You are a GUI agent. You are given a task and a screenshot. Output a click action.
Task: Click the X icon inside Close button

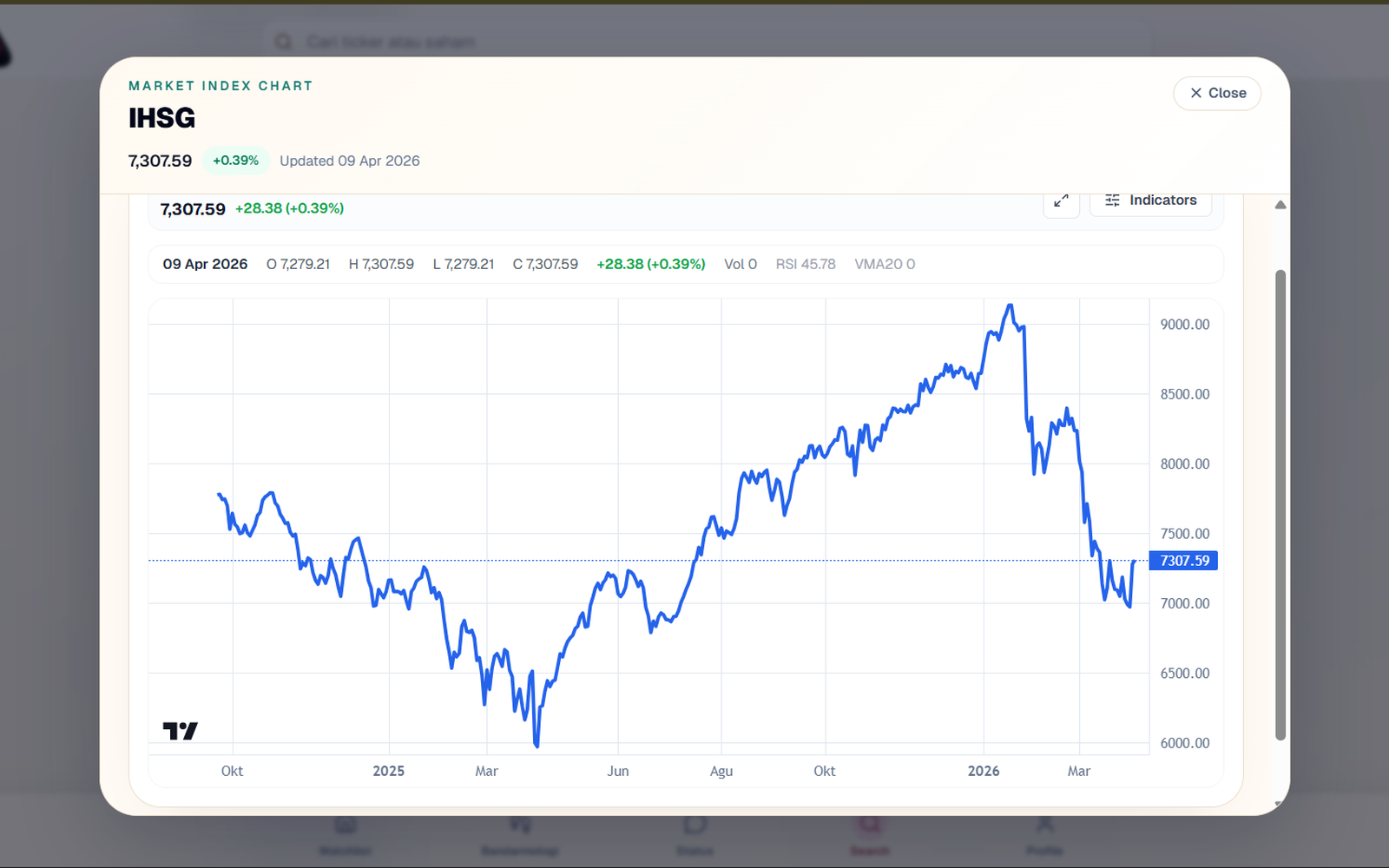pyautogui.click(x=1195, y=93)
